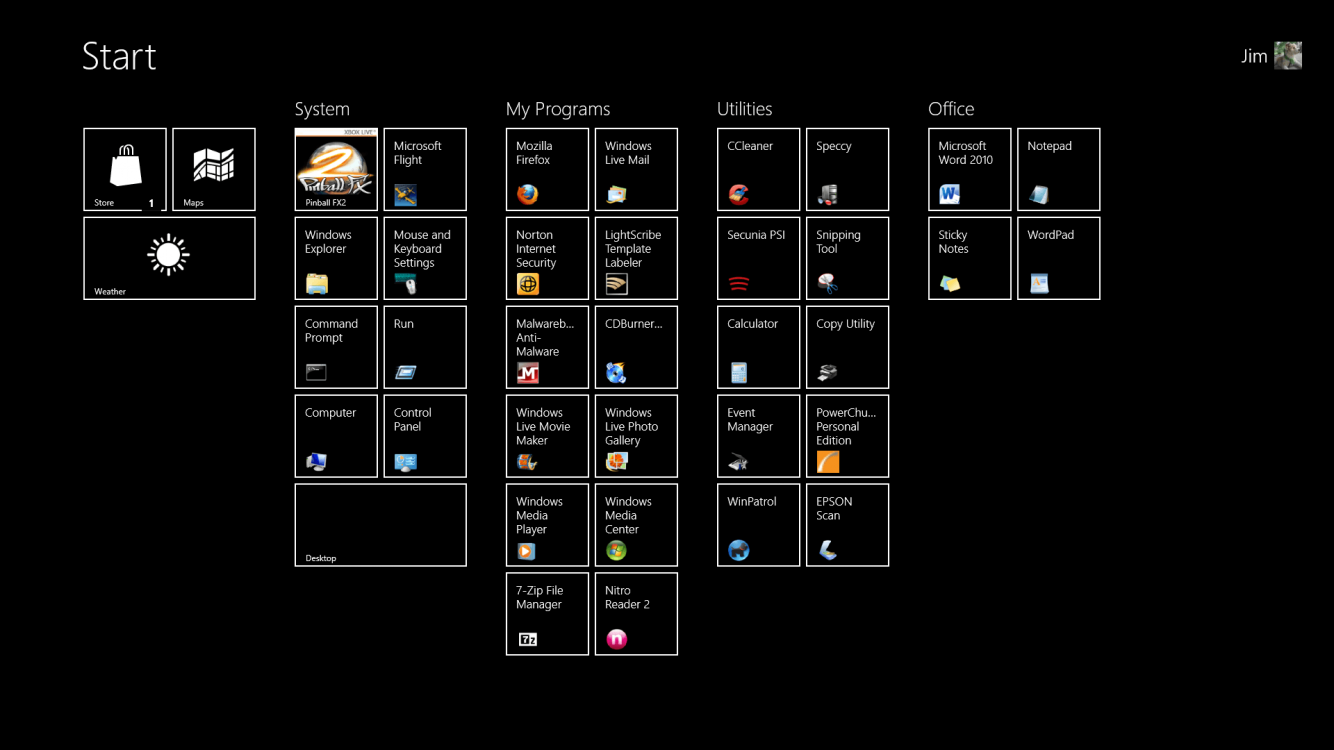Open the Store tile
This screenshot has height=750, width=1334.
click(x=125, y=169)
